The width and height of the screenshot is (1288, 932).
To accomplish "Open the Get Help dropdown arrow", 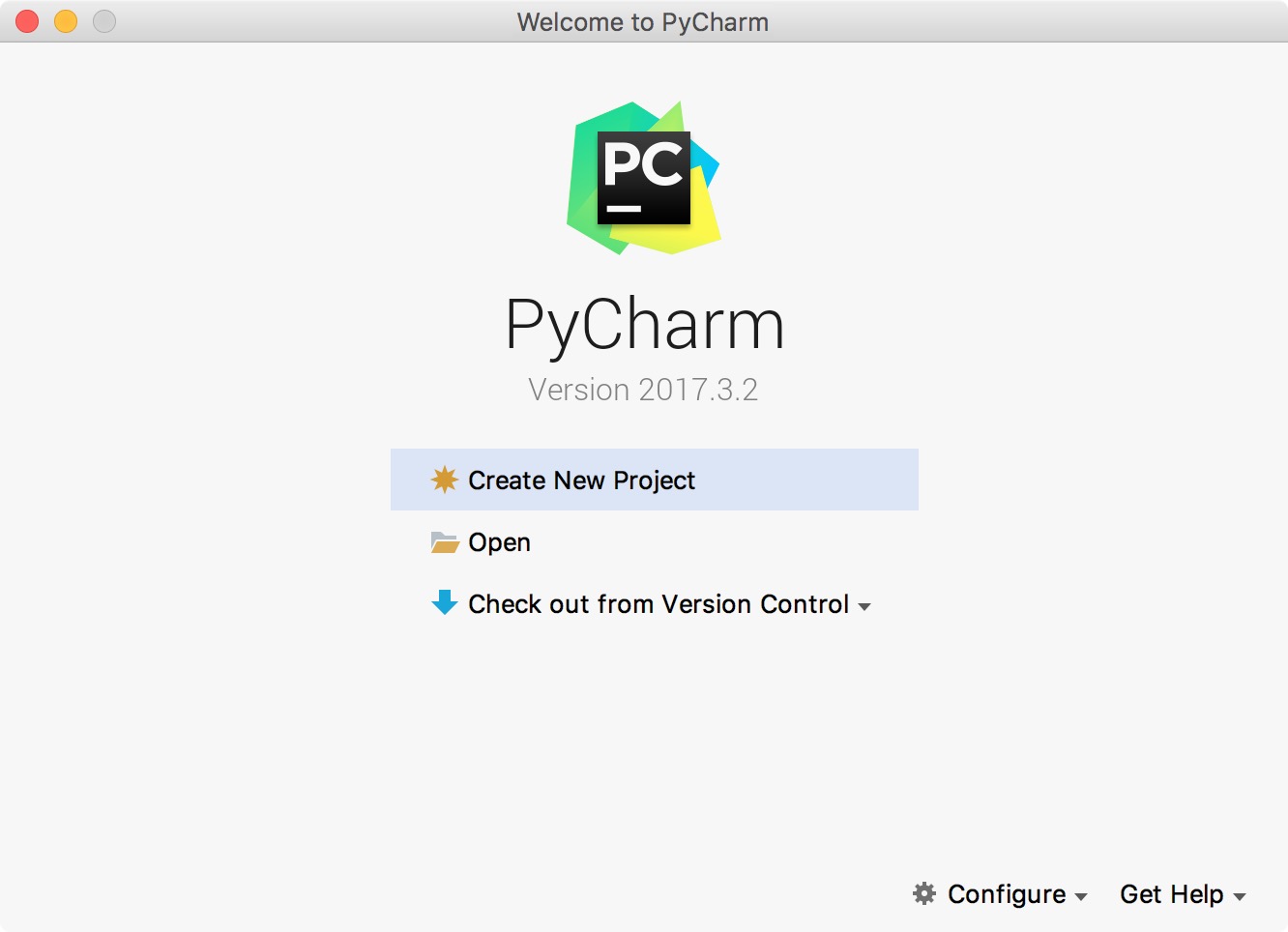I will (x=1241, y=897).
